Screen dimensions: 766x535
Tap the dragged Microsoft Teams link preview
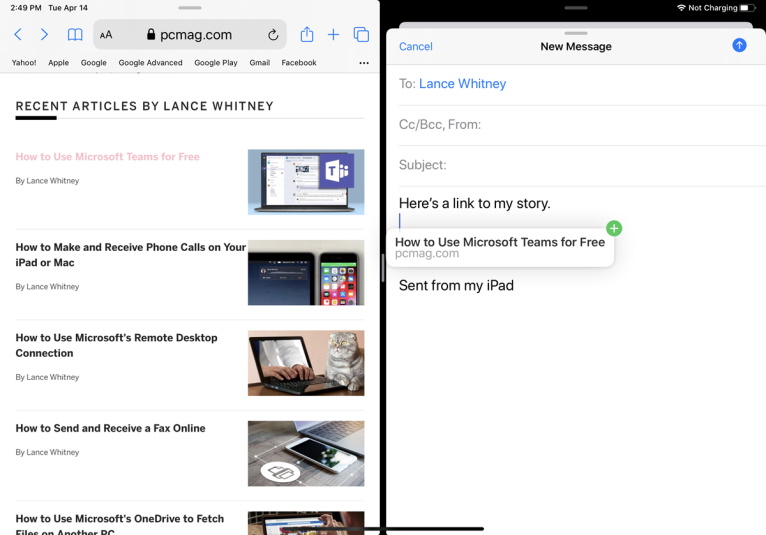(x=500, y=248)
